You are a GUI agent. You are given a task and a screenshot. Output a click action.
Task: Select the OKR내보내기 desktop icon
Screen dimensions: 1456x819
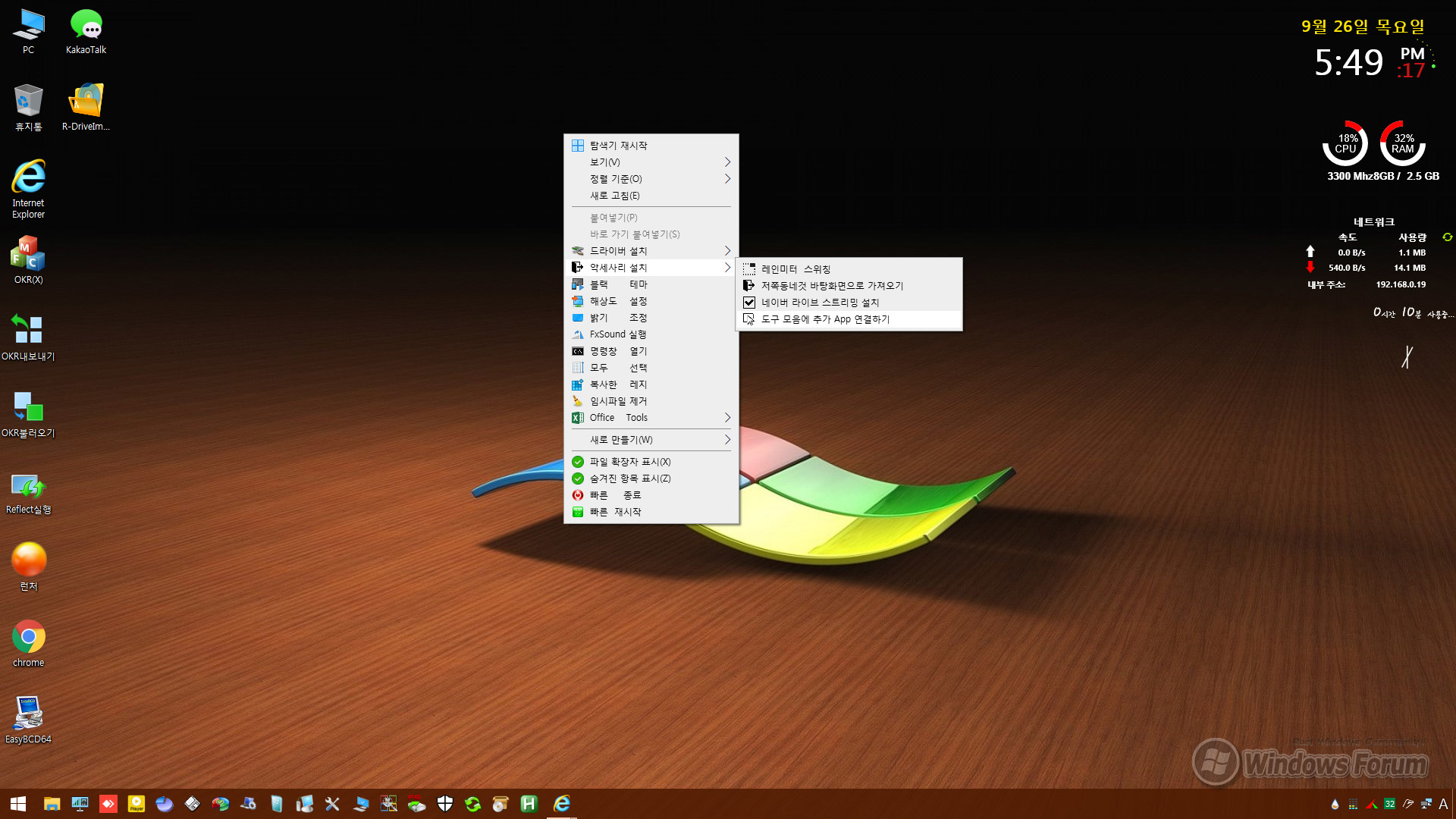(x=28, y=337)
